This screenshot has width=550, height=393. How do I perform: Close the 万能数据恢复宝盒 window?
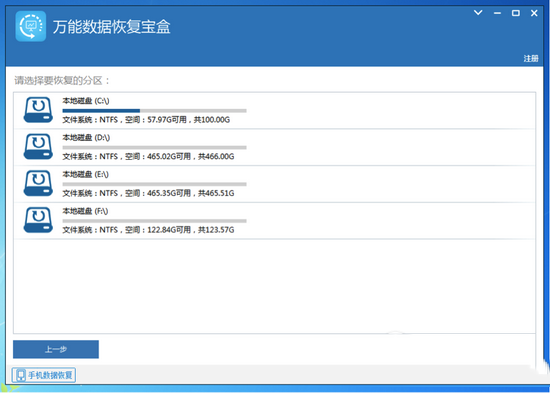point(534,13)
